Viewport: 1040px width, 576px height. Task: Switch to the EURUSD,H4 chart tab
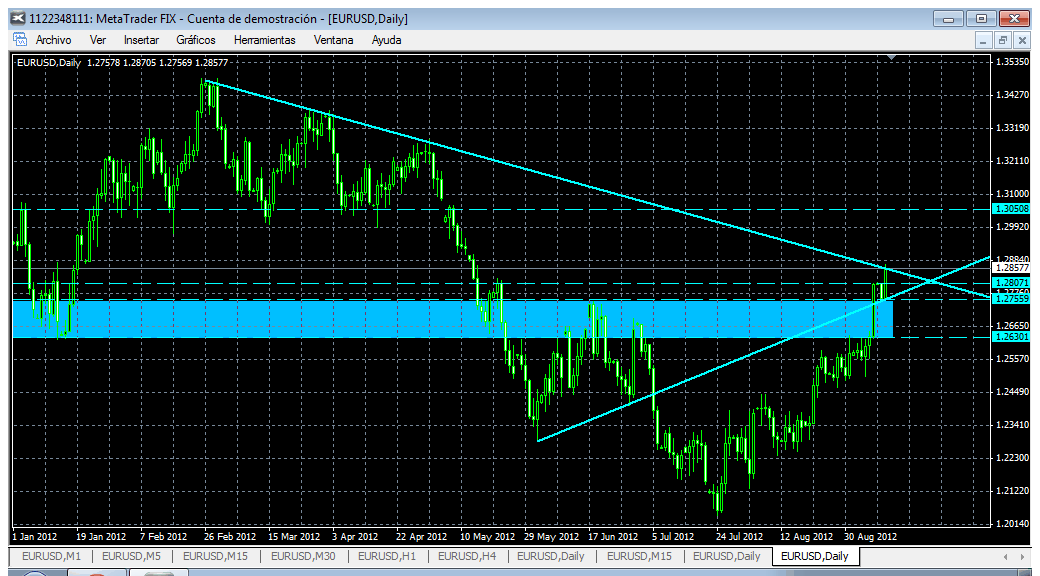469,556
